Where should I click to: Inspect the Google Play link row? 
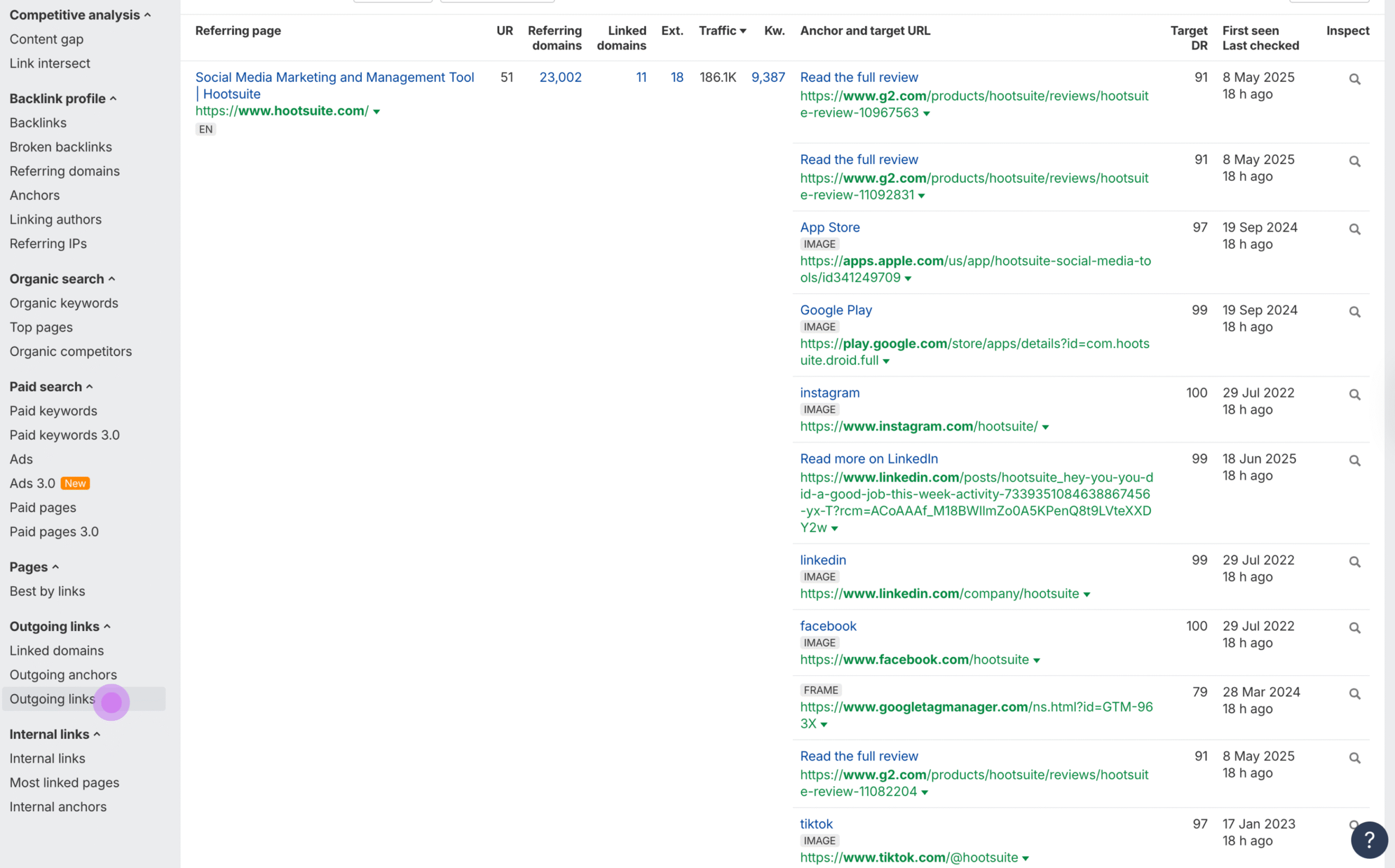(1354, 312)
